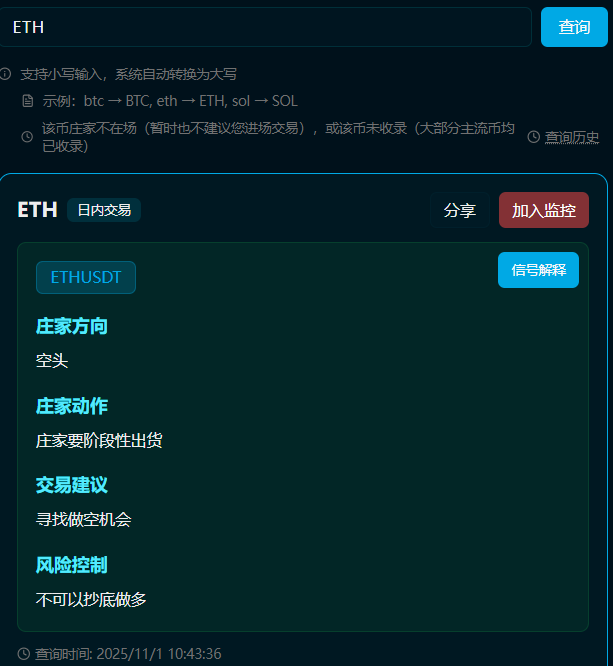
Task: Click the 庄家动作 heading
Action: click(x=71, y=406)
